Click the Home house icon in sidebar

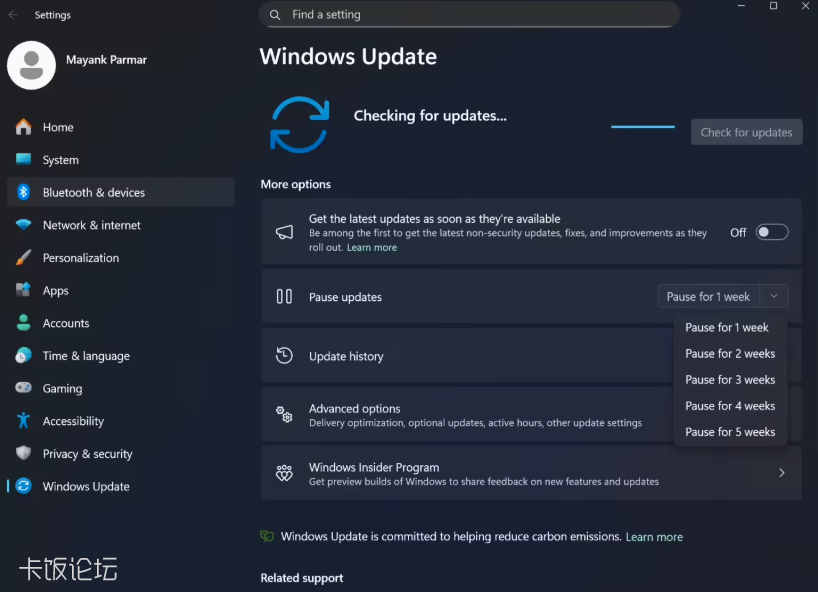coord(23,127)
